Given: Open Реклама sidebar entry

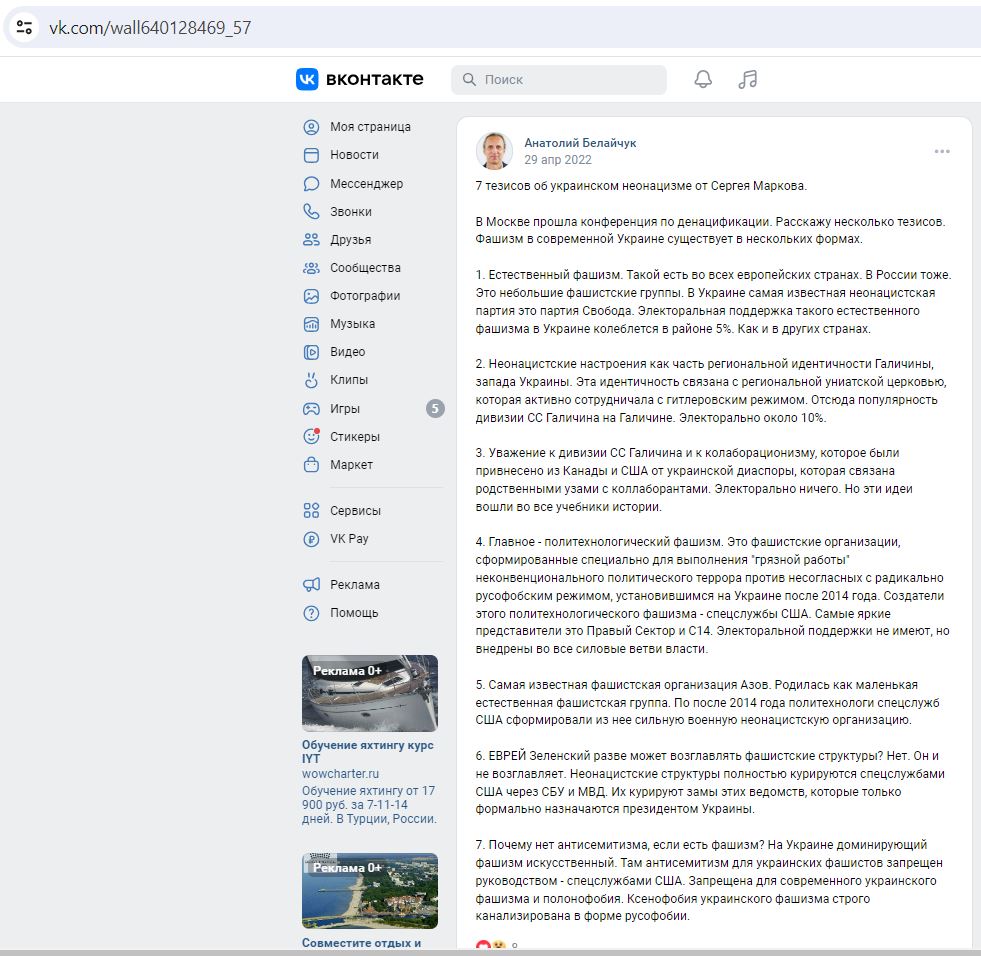Looking at the screenshot, I should [x=355, y=584].
